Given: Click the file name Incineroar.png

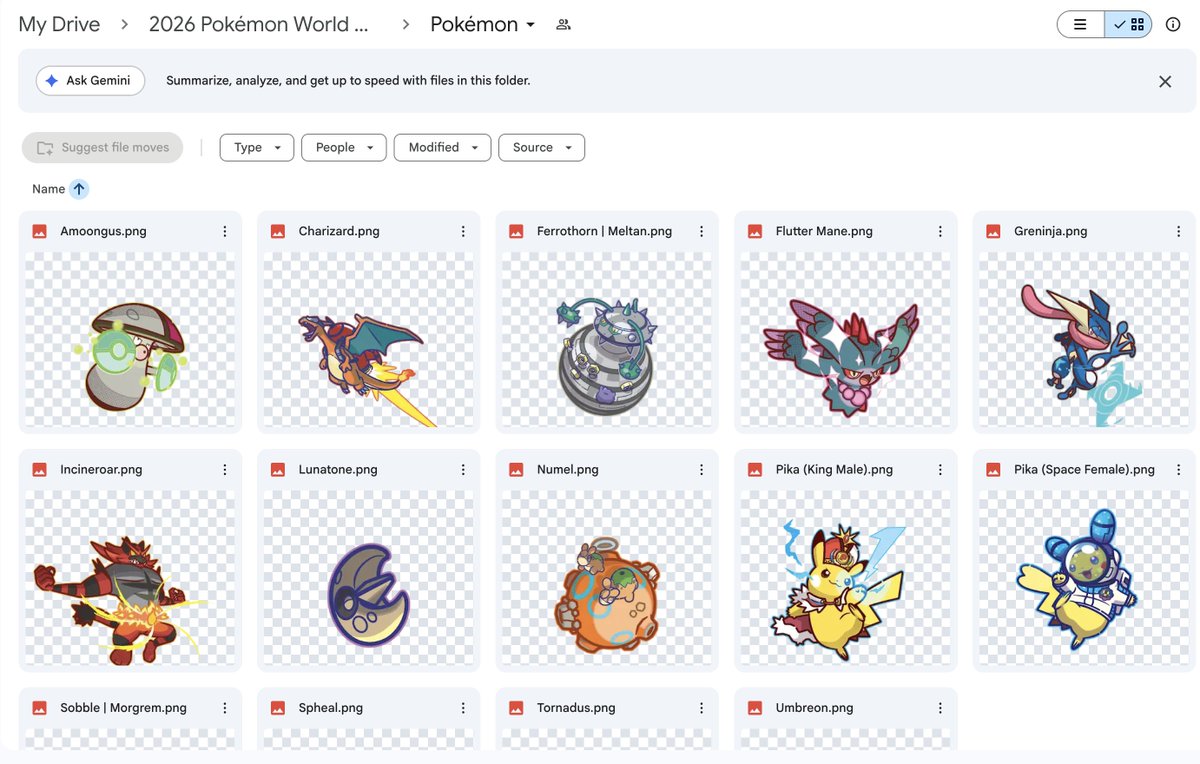Looking at the screenshot, I should (101, 469).
